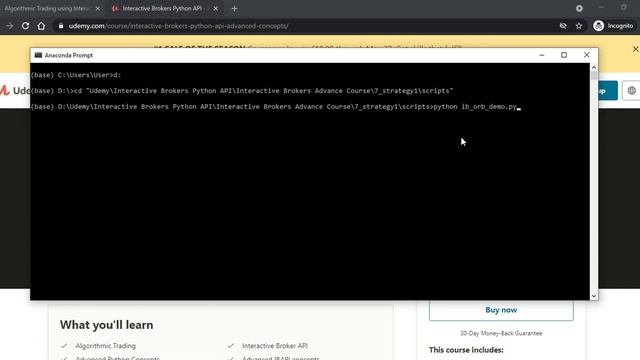Switch to Interactive Brokers Python API tab
Image resolution: width=640 pixels, height=360 pixels.
click(x=163, y=8)
